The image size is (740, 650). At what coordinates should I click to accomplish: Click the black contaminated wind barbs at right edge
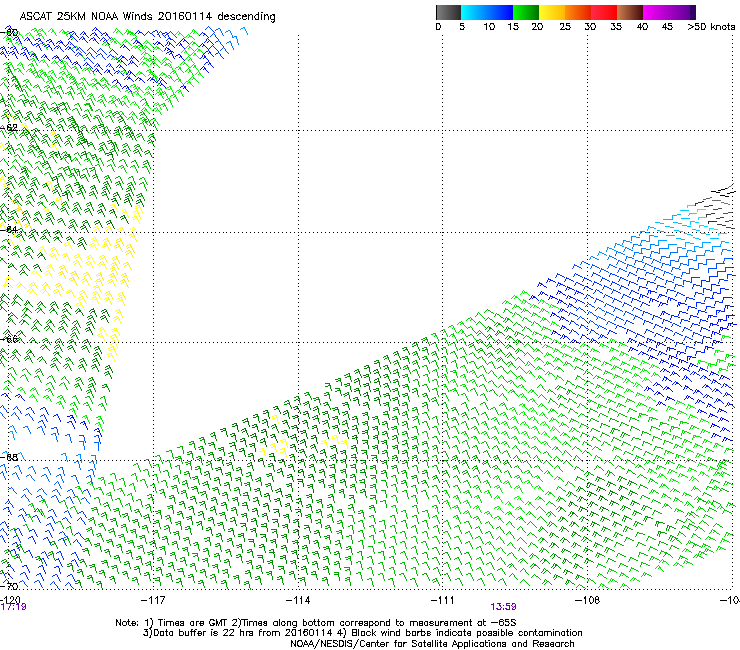(x=716, y=208)
